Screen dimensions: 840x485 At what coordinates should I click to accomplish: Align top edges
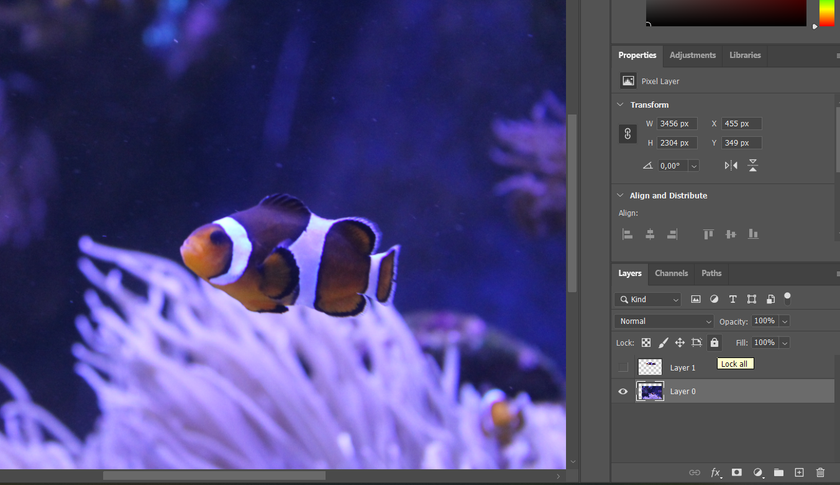coord(708,234)
